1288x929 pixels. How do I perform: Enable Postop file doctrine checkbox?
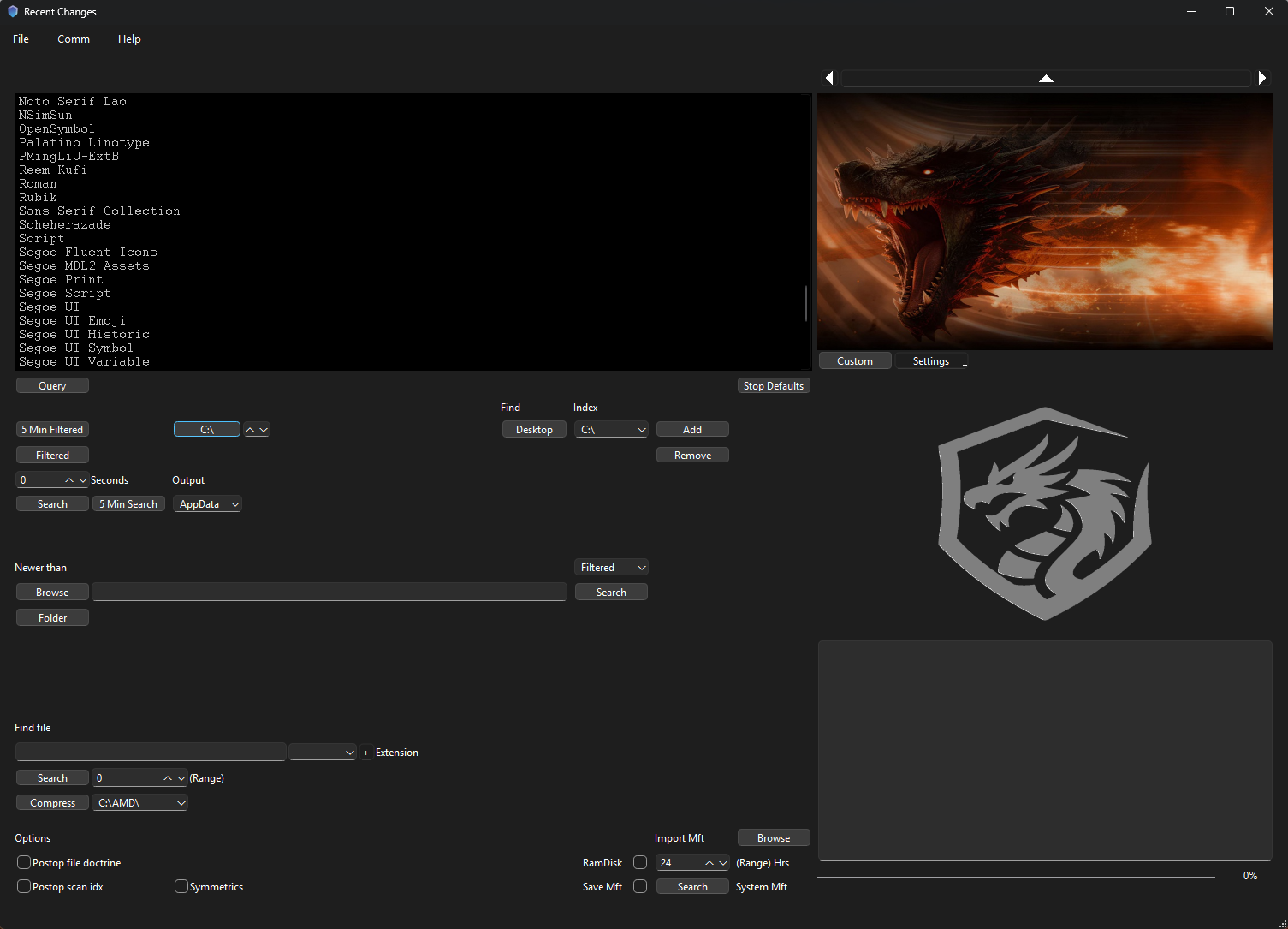[24, 862]
